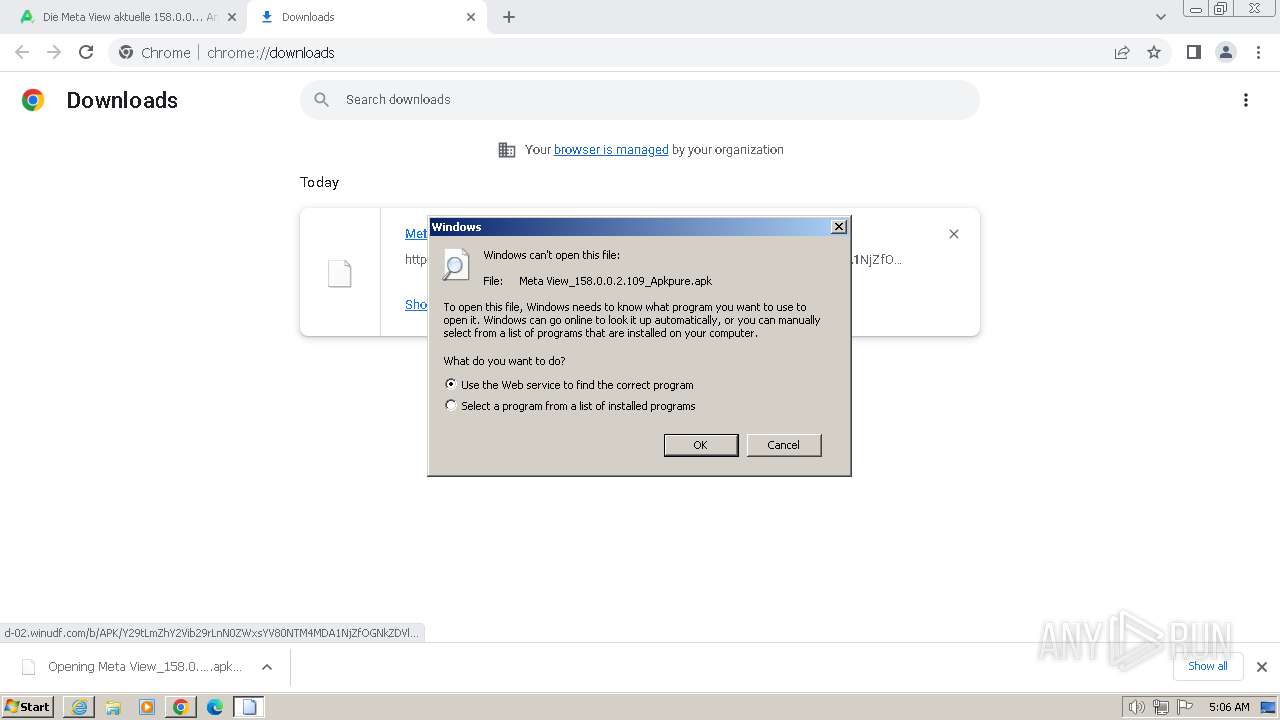Open the Downloads page more actions menu
The image size is (1280, 720).
tap(1245, 100)
